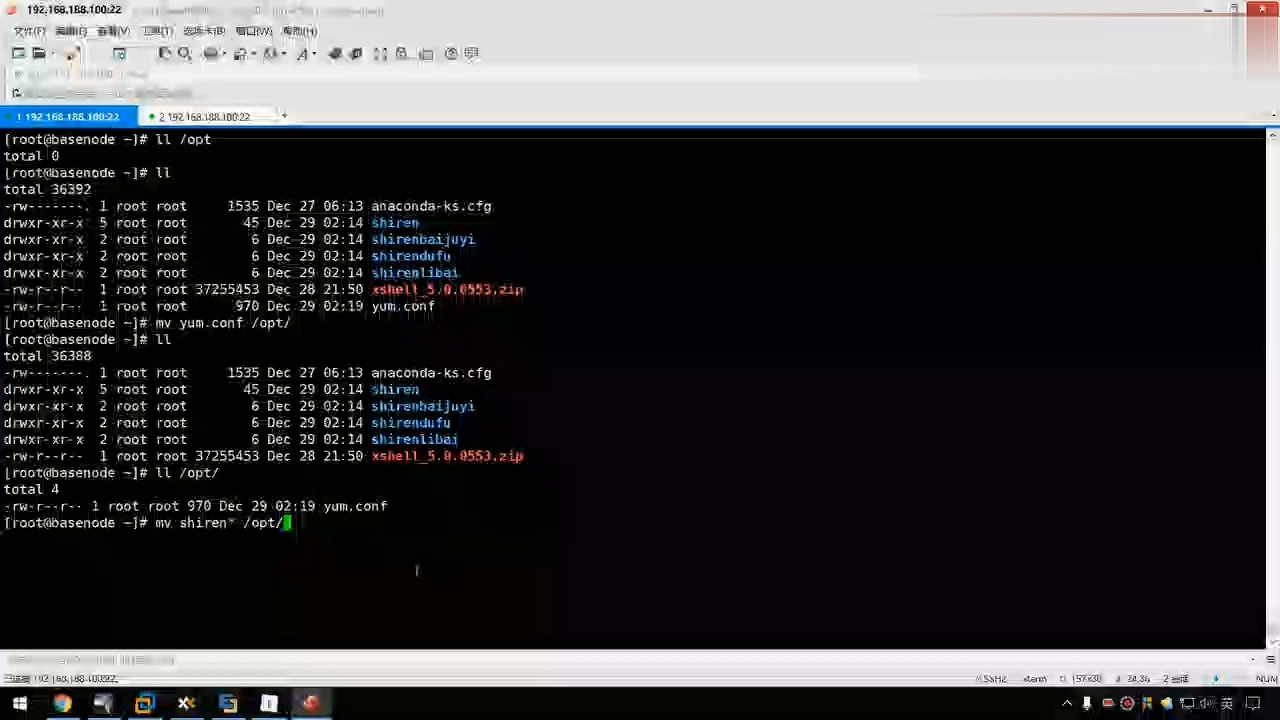
Task: Click the padlock lock-screen toolbar icon
Action: click(x=402, y=54)
